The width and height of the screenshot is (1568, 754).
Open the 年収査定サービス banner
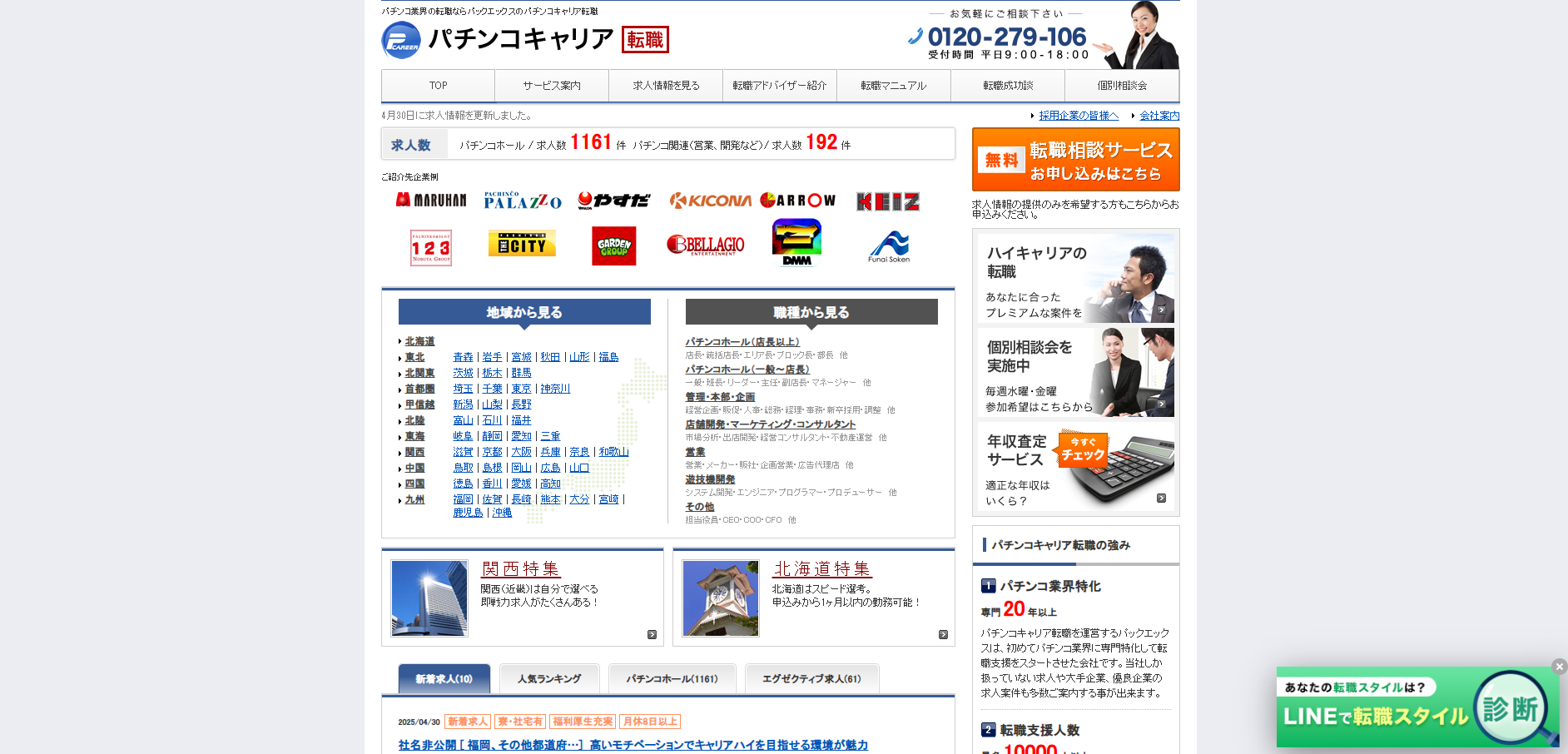pos(1075,467)
